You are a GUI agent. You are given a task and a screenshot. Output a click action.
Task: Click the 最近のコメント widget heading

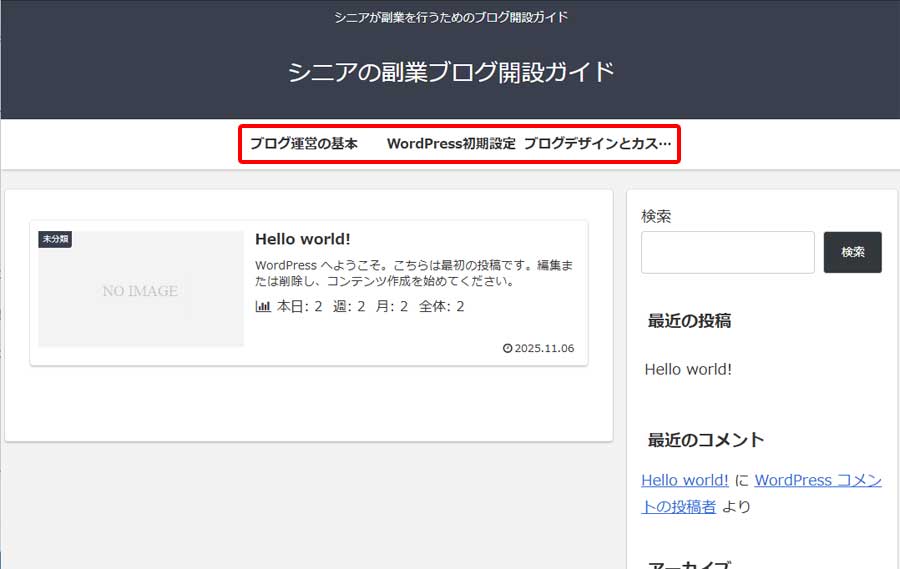pyautogui.click(x=705, y=440)
